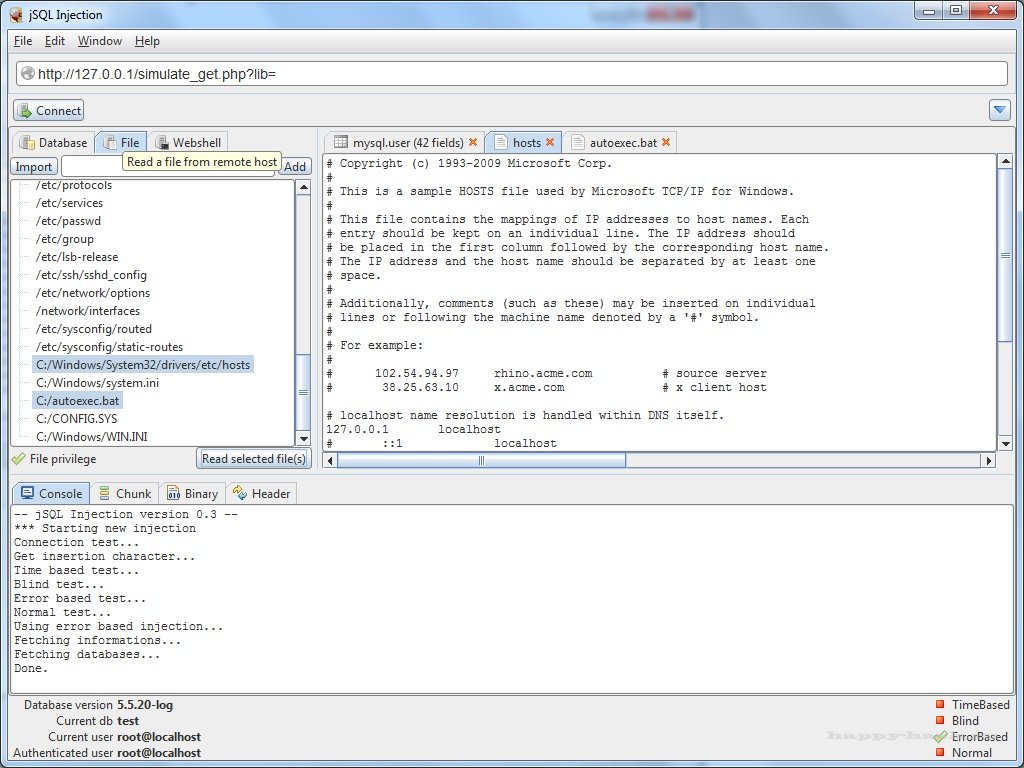Click file list scrollbar down arrow
Viewport: 1024px width, 768px height.
click(303, 438)
